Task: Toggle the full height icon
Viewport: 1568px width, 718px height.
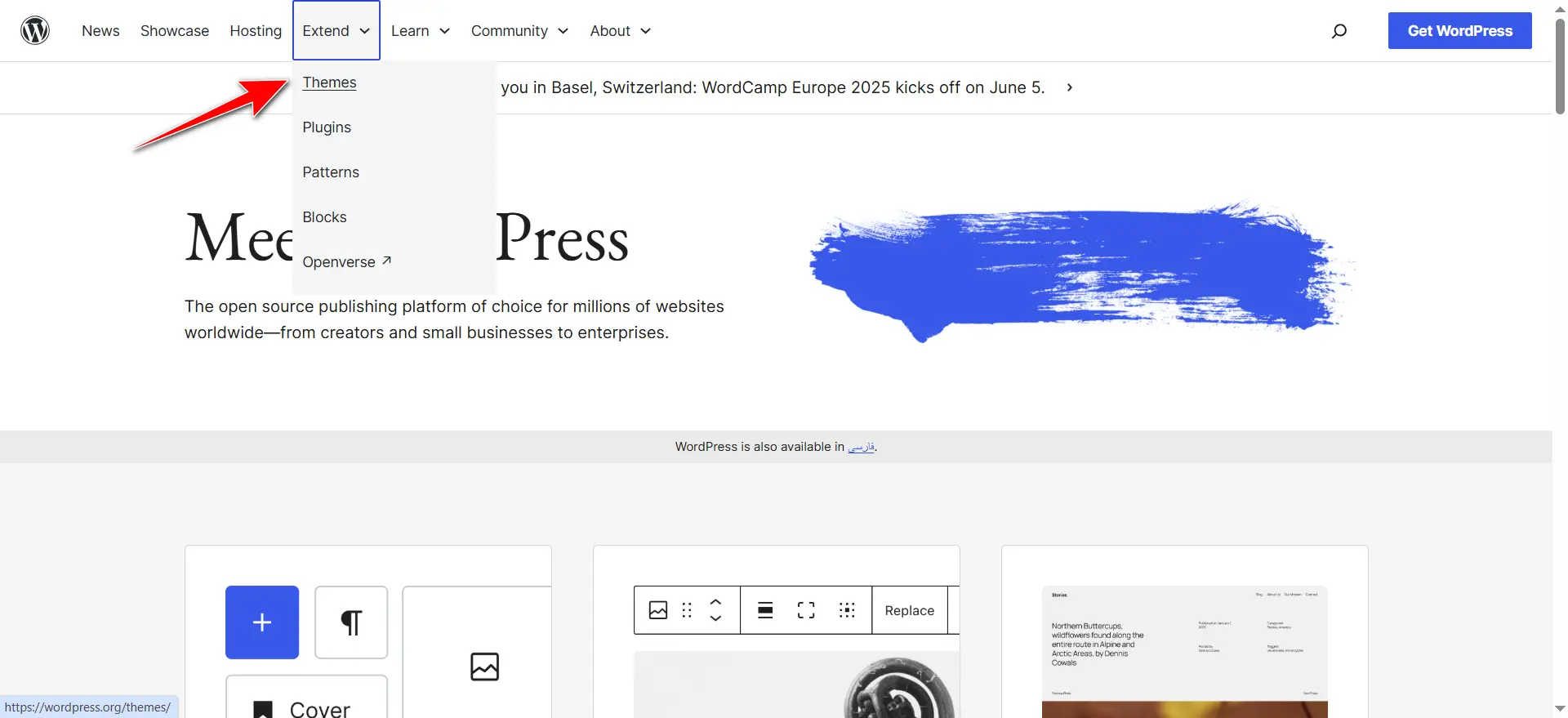Action: (x=806, y=610)
